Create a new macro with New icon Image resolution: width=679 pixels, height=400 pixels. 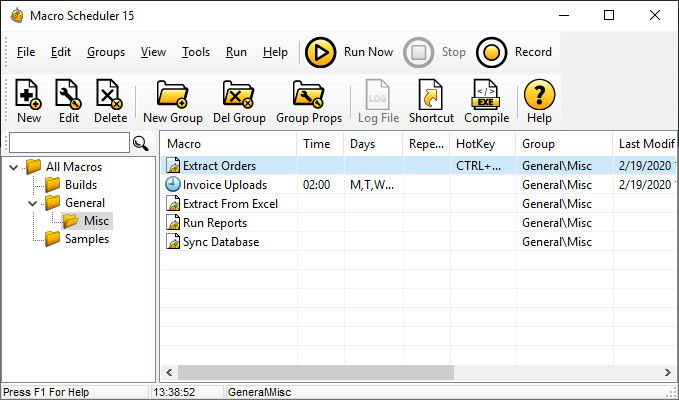(29, 95)
